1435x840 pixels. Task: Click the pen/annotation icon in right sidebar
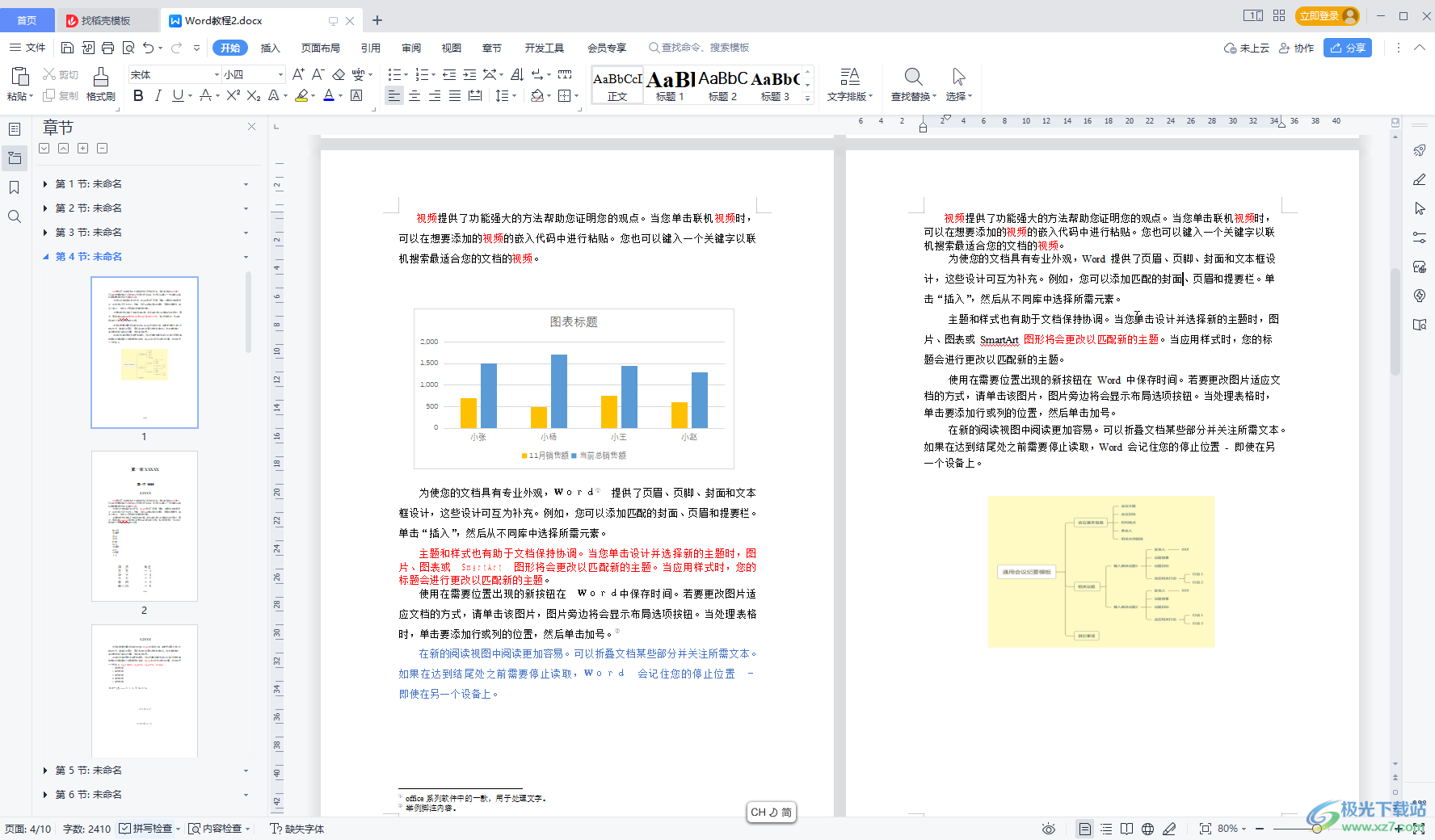[x=1420, y=179]
